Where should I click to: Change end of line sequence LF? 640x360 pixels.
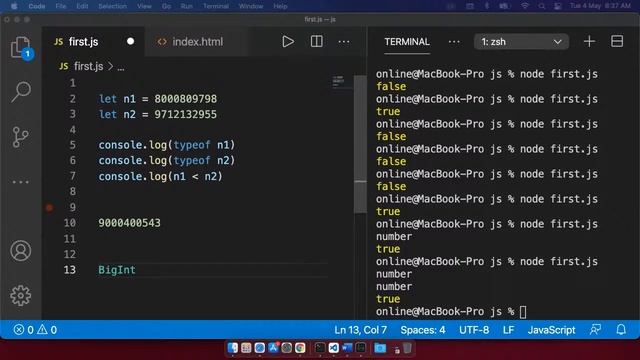(508, 330)
